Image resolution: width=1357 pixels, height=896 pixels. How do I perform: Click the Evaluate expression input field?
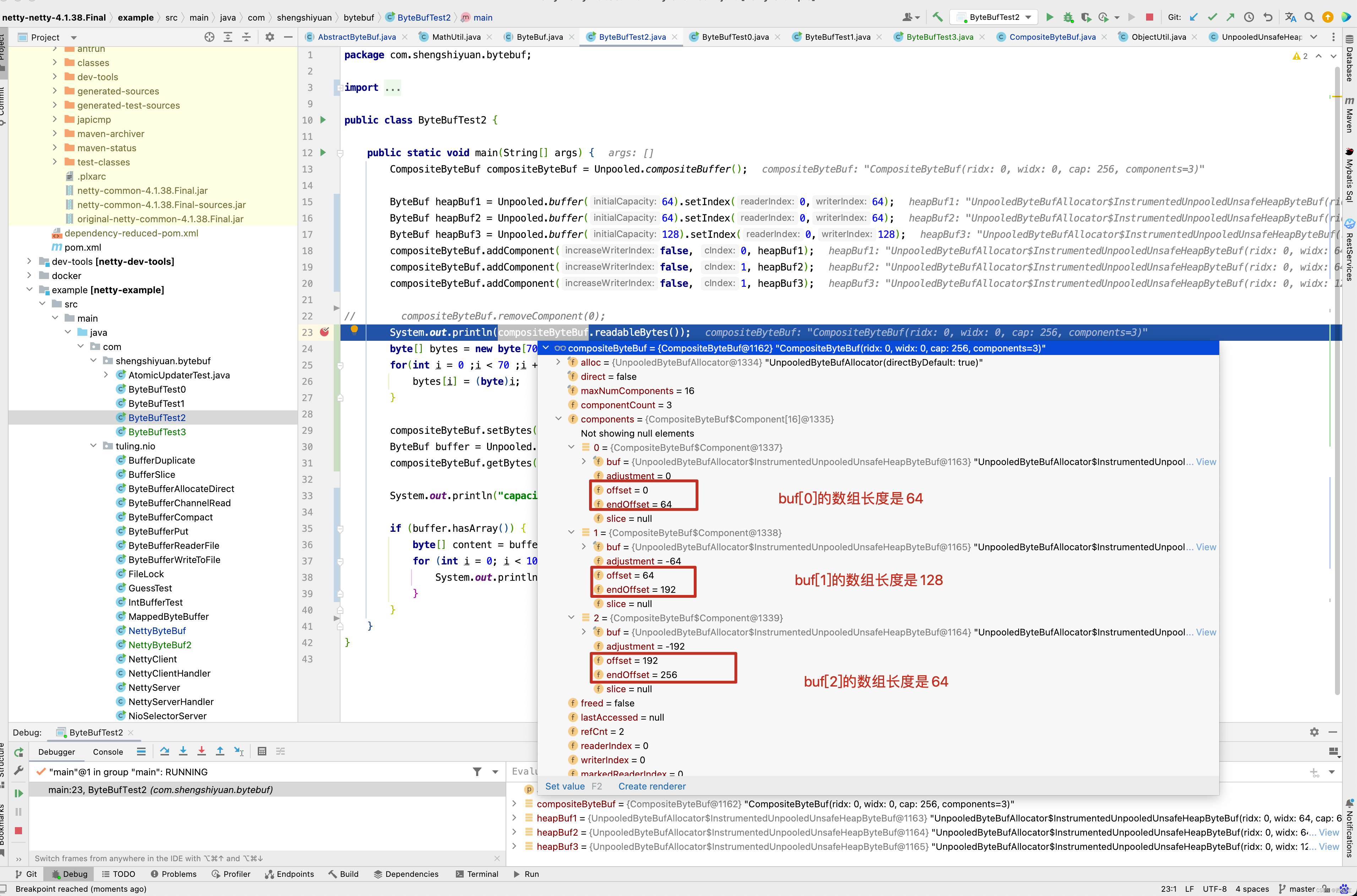909,771
